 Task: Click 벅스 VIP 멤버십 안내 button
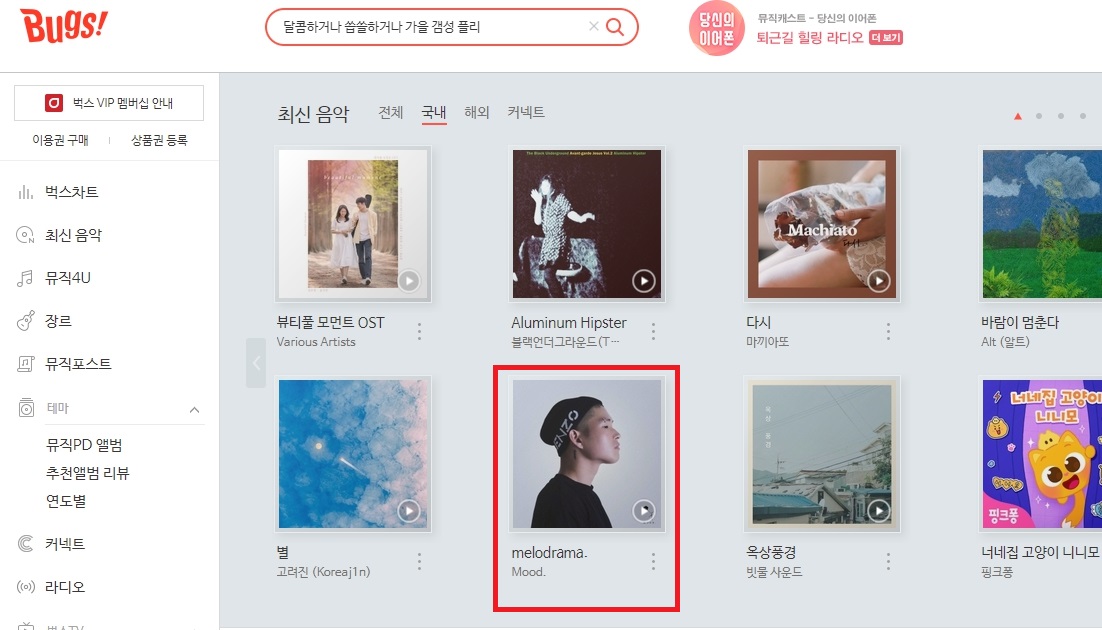[x=109, y=103]
